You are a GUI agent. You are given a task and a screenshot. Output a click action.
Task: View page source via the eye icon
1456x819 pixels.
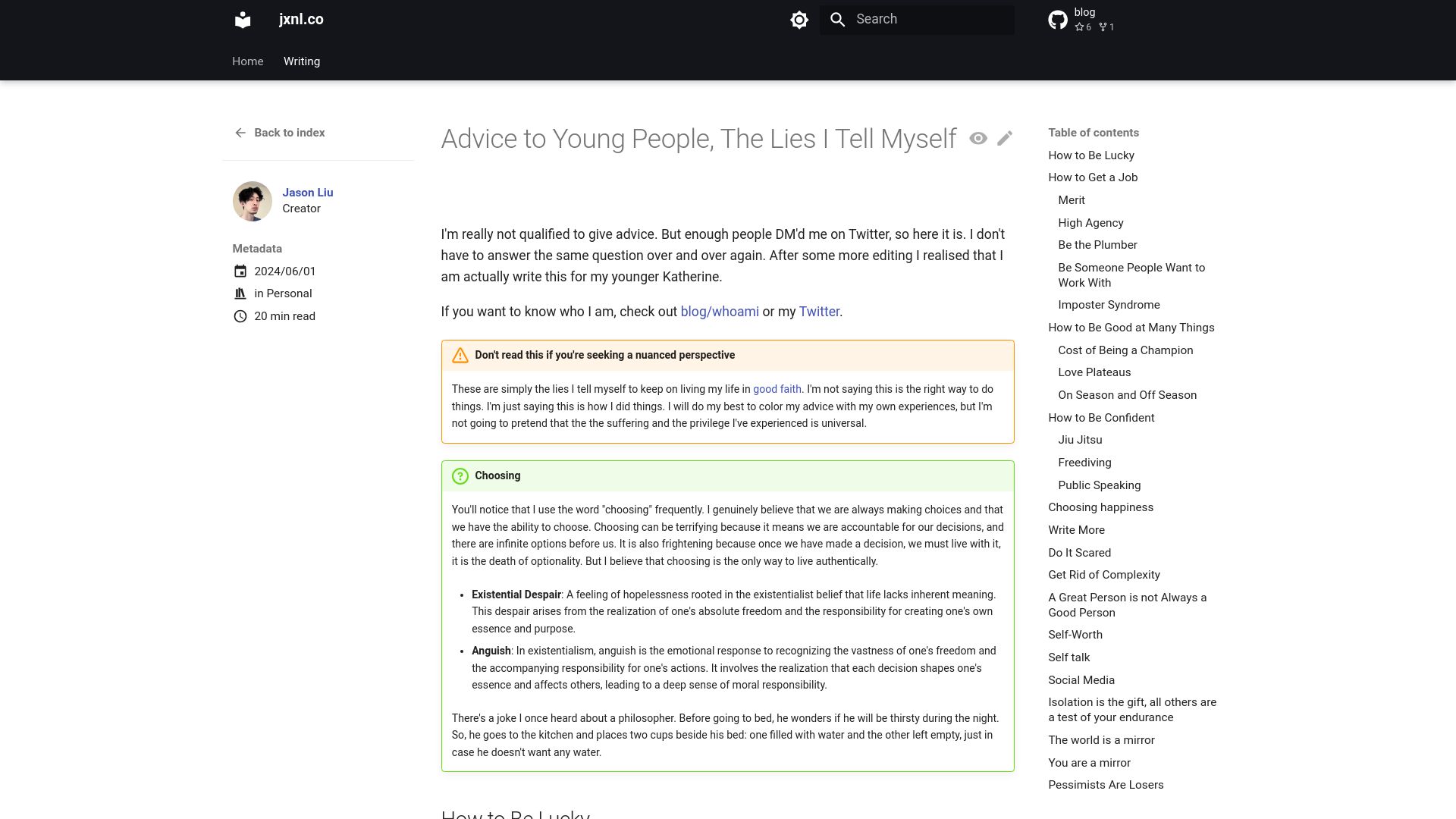978,138
